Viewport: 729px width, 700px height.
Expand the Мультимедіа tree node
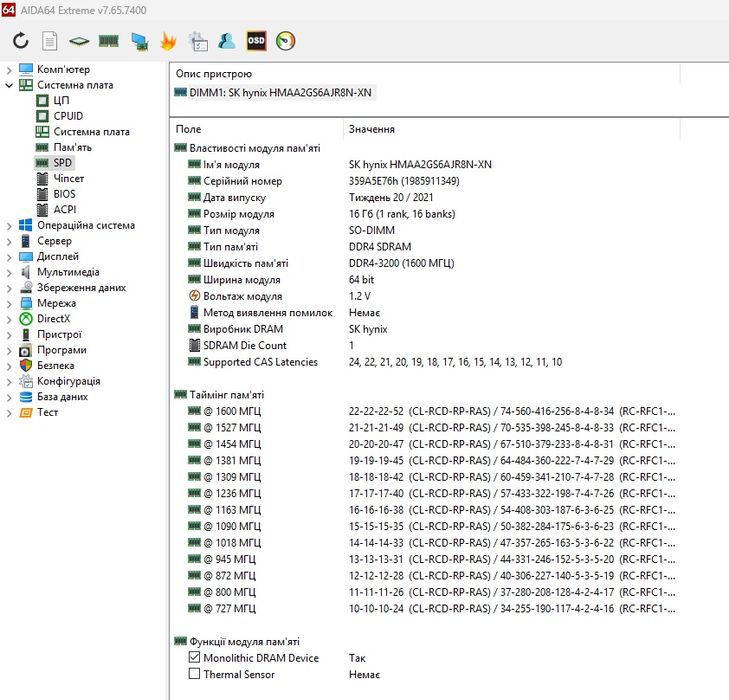pos(9,273)
